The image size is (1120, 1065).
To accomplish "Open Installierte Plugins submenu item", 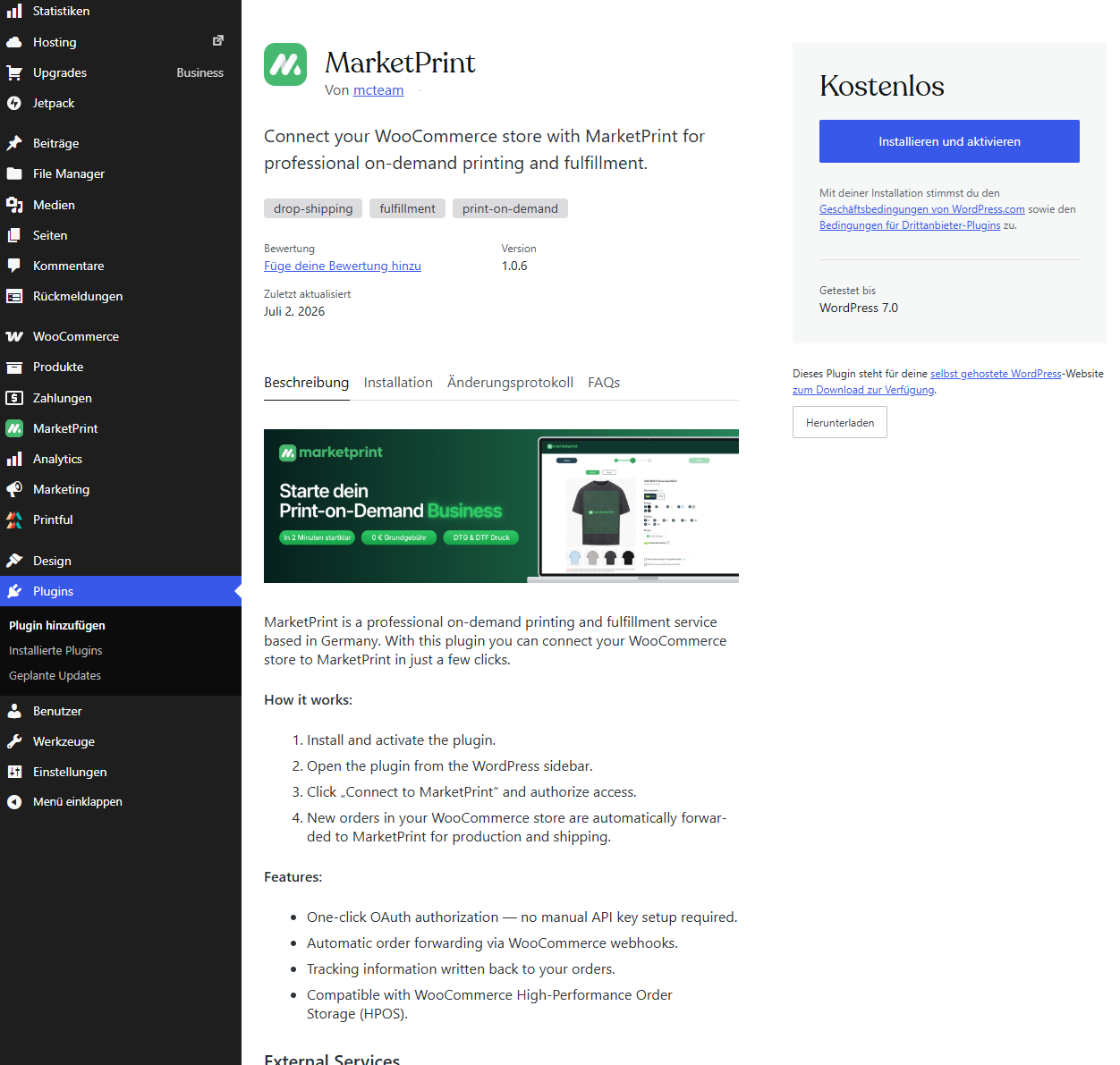I will click(x=55, y=650).
